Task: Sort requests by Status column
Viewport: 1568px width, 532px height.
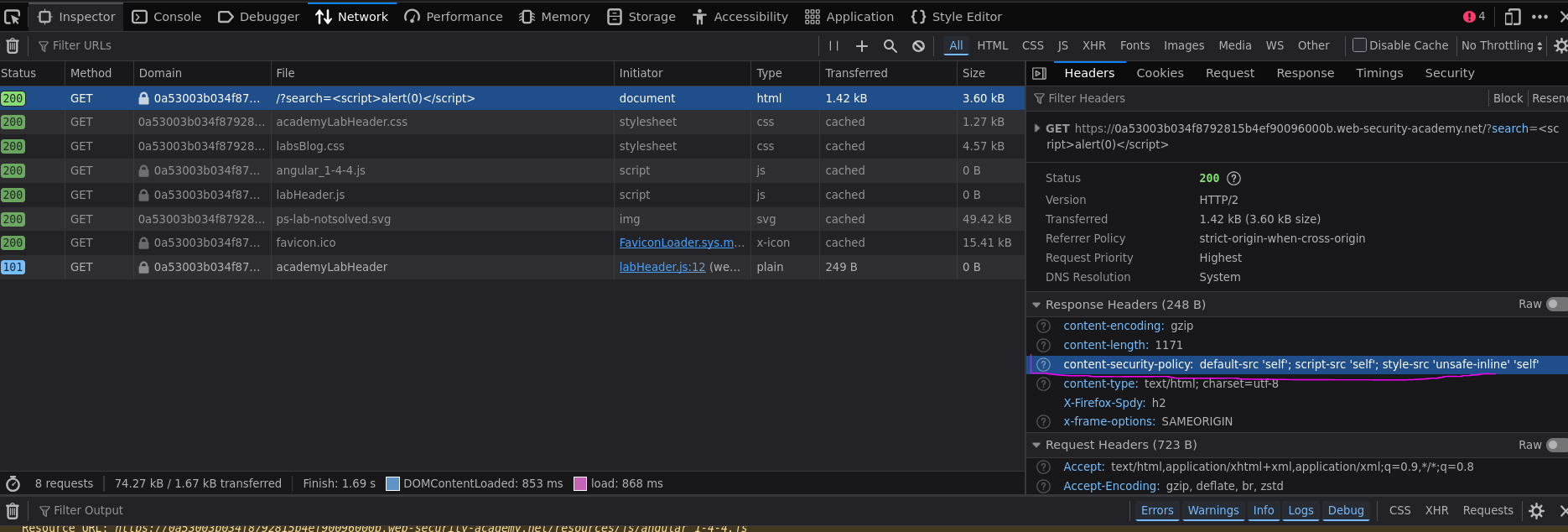Action: [x=32, y=73]
